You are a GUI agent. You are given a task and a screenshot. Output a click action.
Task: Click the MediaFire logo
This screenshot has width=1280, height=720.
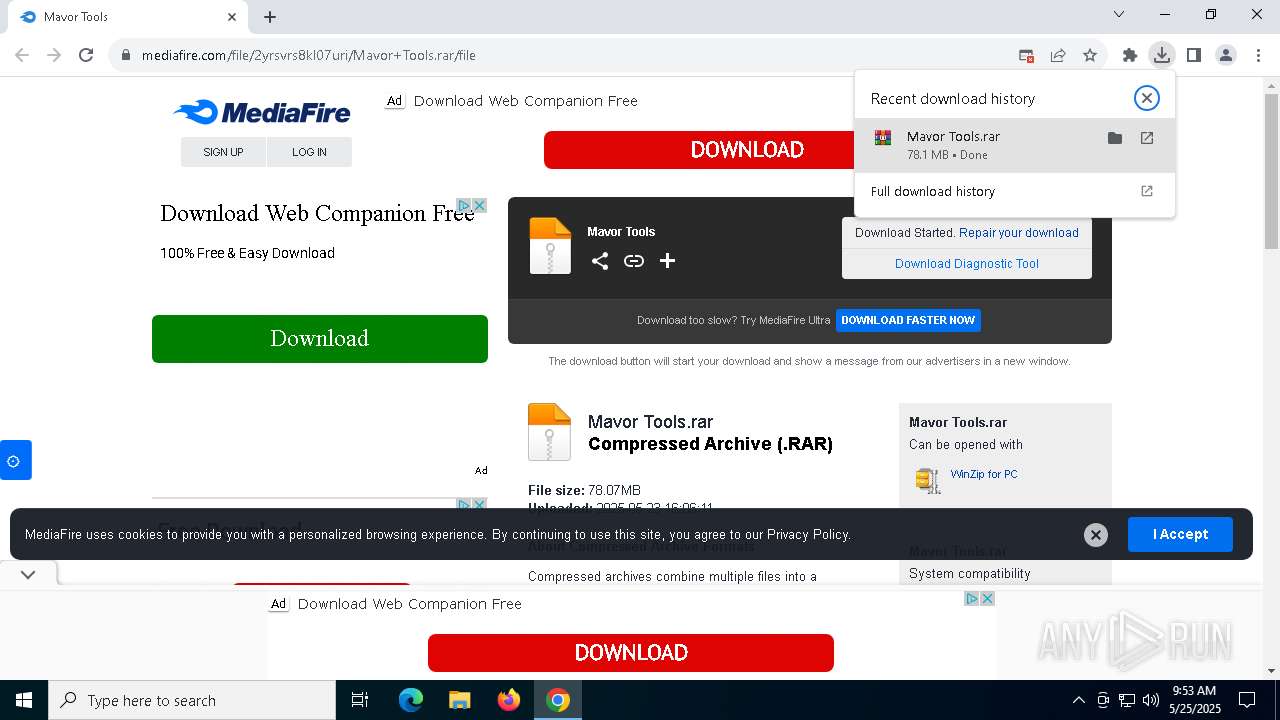262,112
